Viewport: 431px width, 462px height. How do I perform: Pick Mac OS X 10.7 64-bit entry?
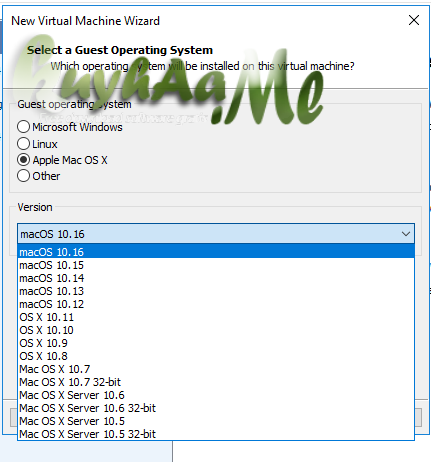tap(216, 369)
